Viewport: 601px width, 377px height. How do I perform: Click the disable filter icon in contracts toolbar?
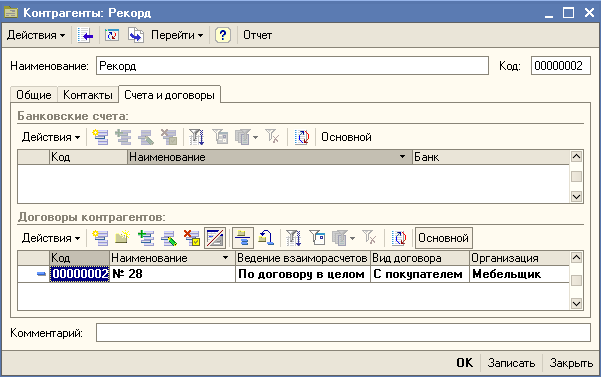[369, 238]
